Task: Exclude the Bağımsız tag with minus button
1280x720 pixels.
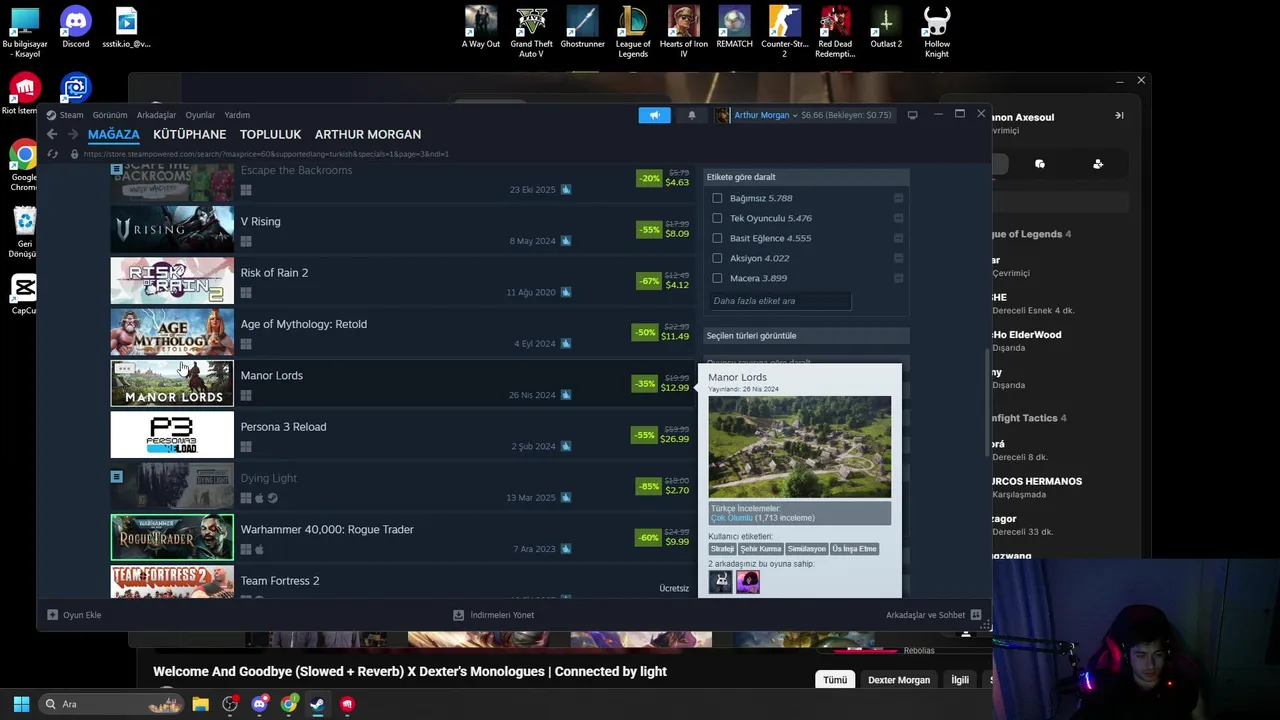Action: [x=898, y=198]
